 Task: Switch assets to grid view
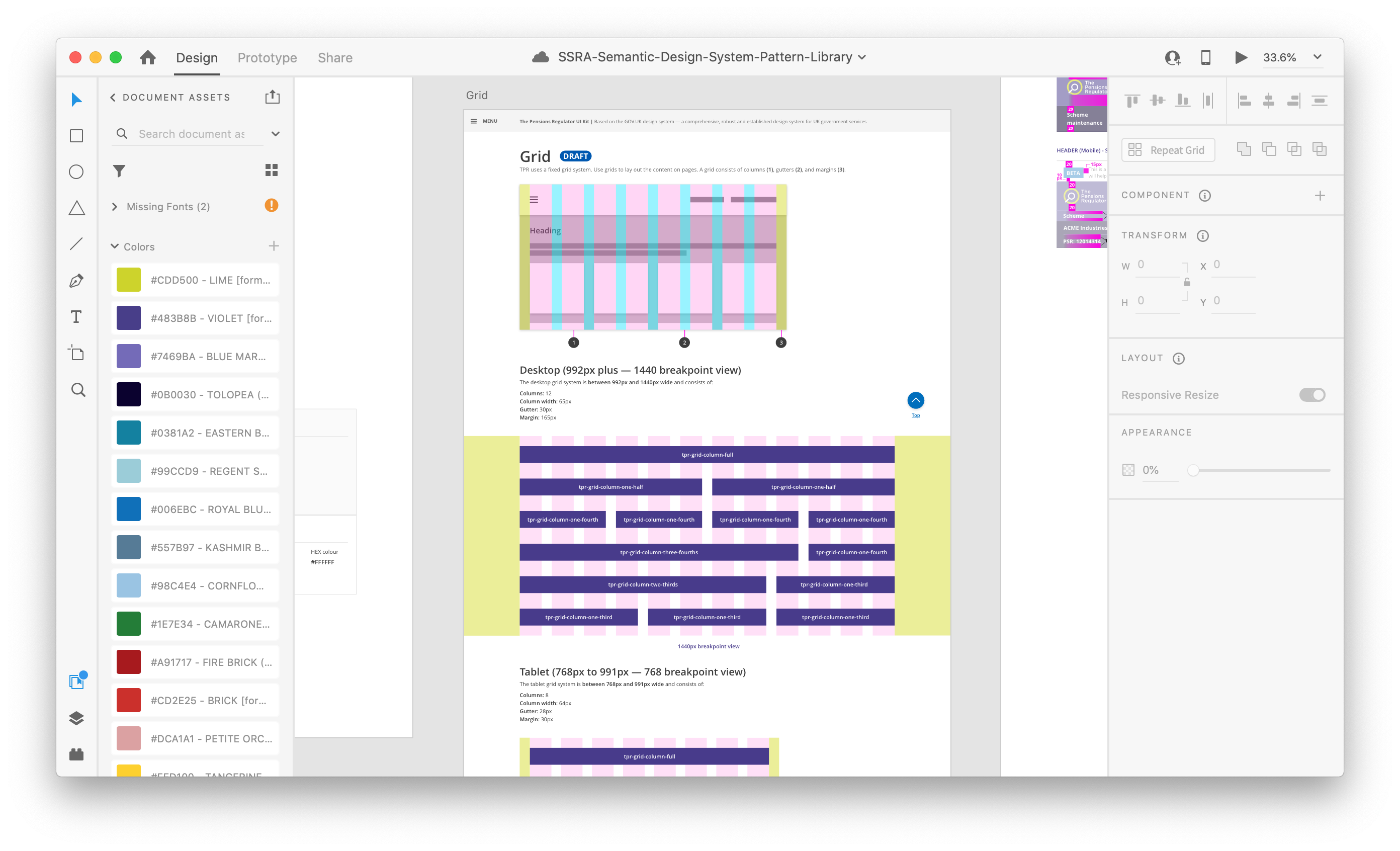(x=272, y=171)
